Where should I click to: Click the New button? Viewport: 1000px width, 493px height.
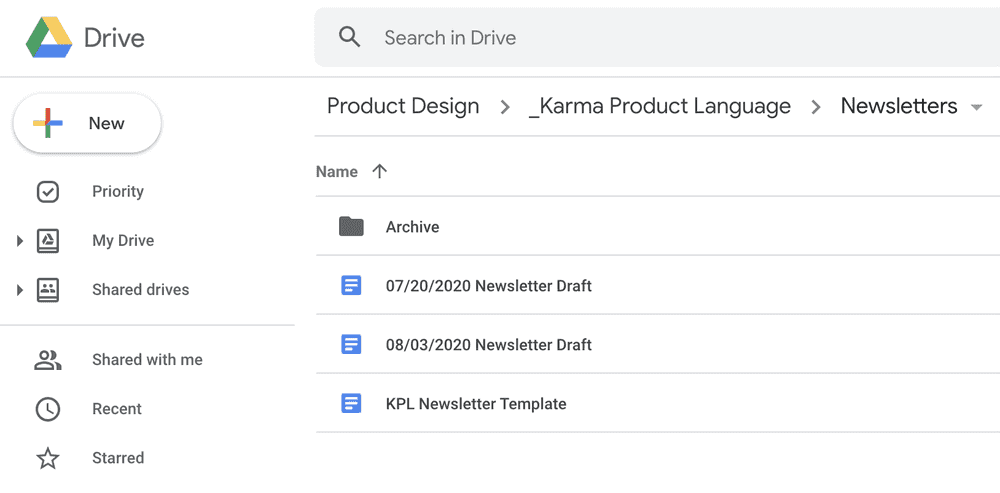[87, 123]
